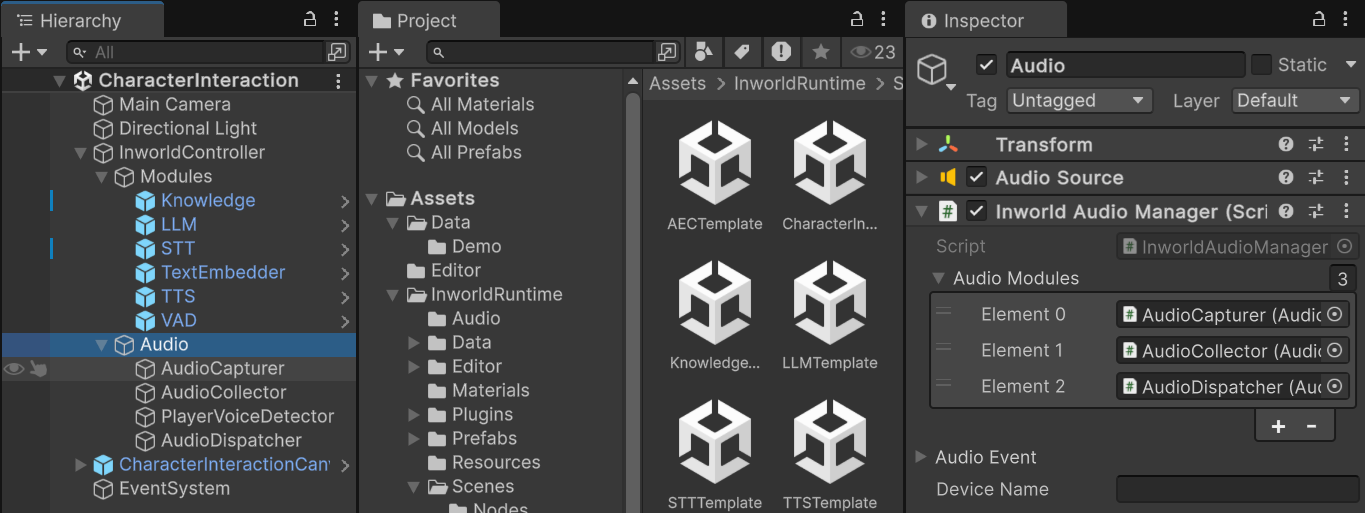Open the Resources folder
The width and height of the screenshot is (1365, 513).
484,462
